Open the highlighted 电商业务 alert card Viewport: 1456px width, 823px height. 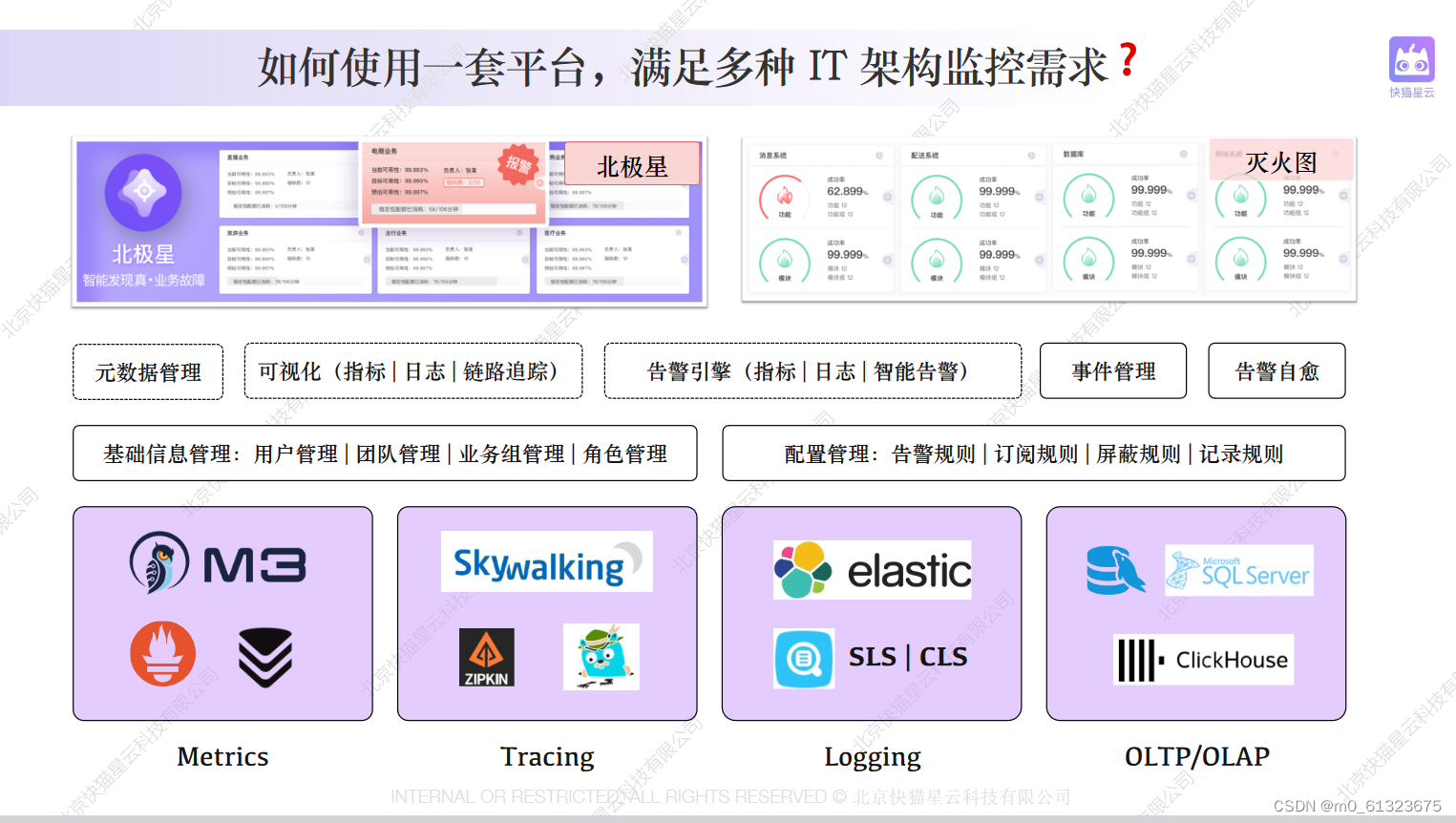tap(454, 183)
